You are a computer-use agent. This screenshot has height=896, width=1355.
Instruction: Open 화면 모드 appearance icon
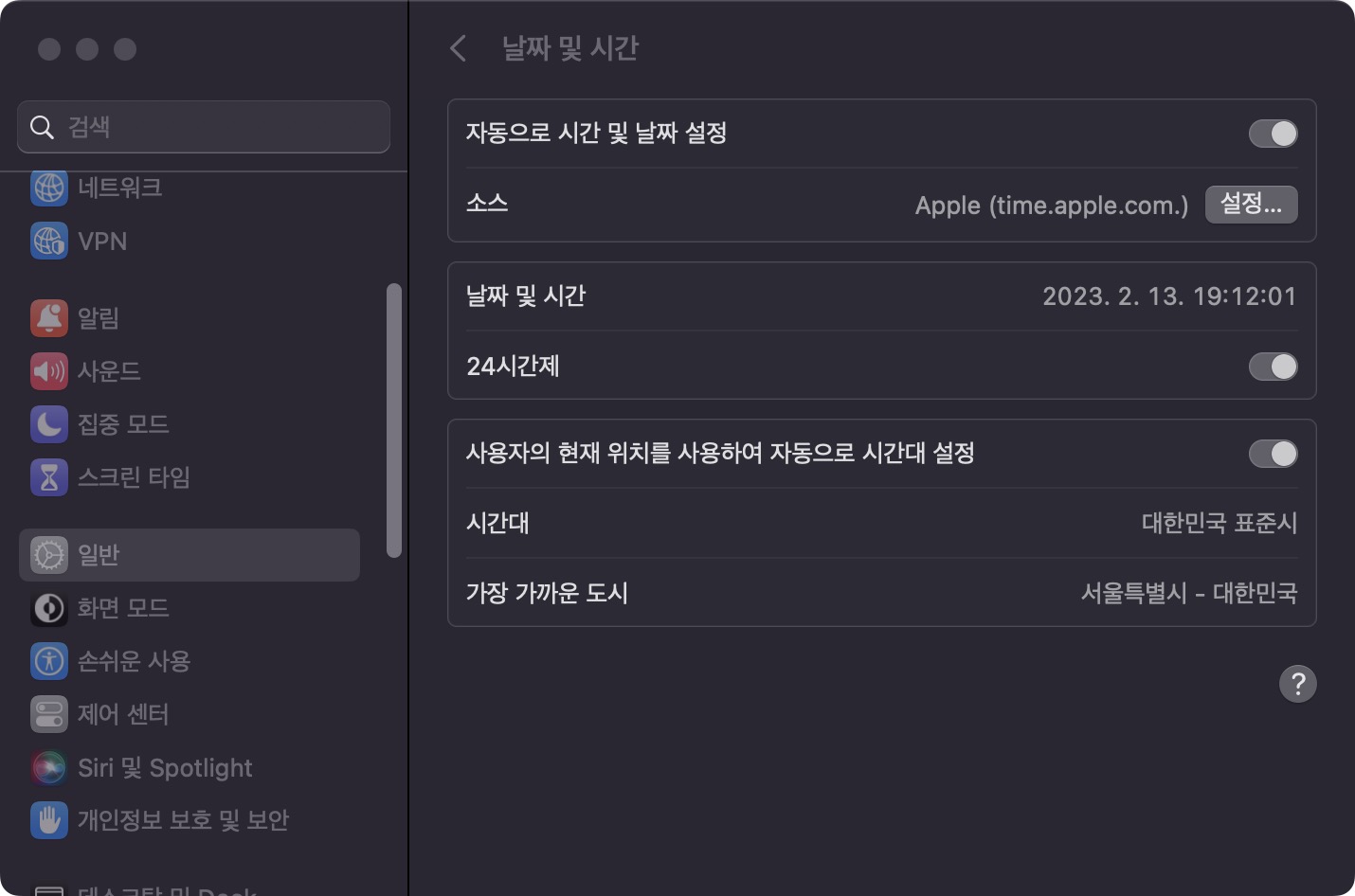pyautogui.click(x=48, y=608)
